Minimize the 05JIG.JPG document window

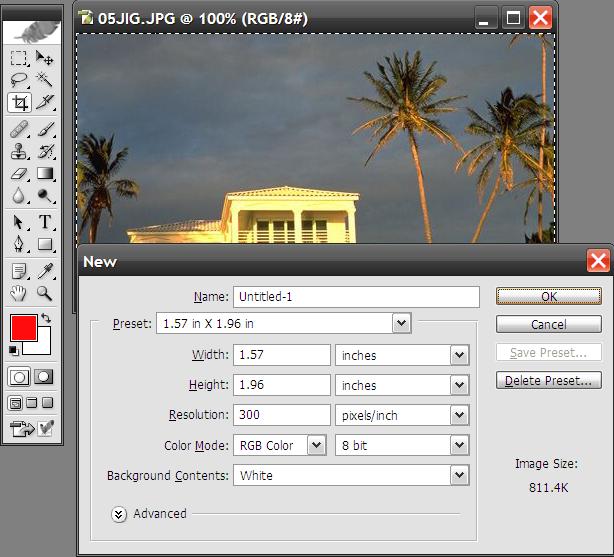pos(485,18)
